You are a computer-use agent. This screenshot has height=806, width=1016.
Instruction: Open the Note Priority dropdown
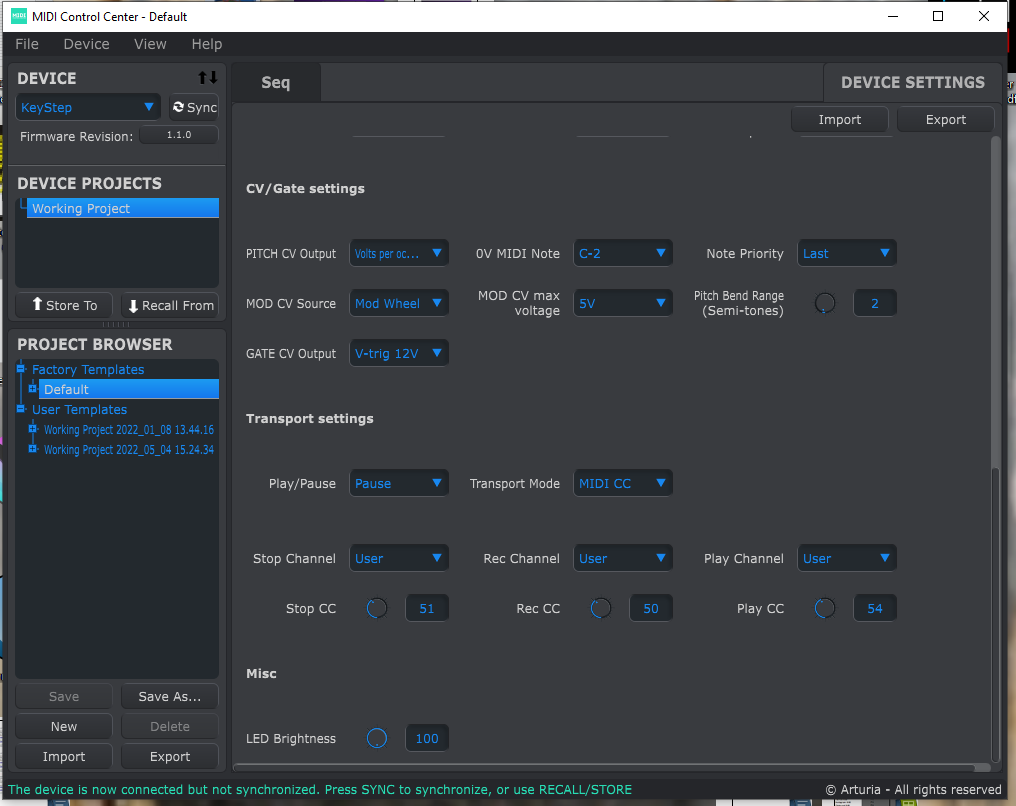846,253
